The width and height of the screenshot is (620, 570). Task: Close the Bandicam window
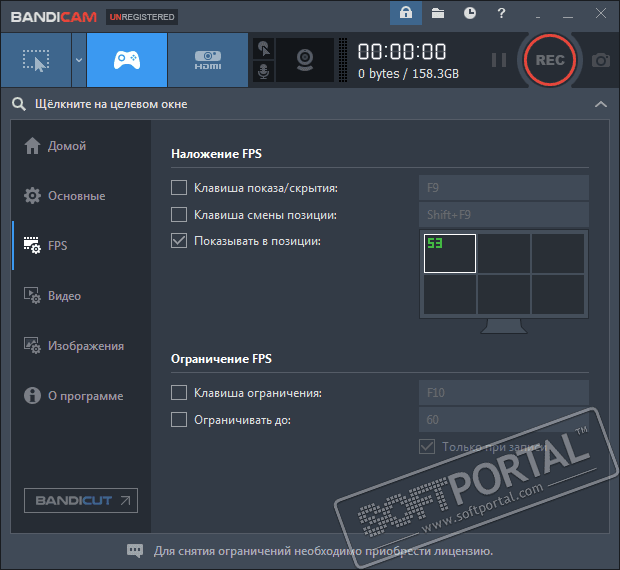[x=601, y=13]
